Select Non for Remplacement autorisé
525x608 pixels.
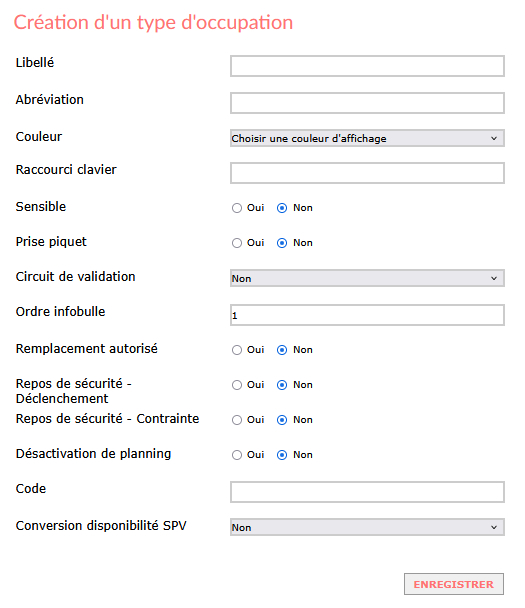282,350
